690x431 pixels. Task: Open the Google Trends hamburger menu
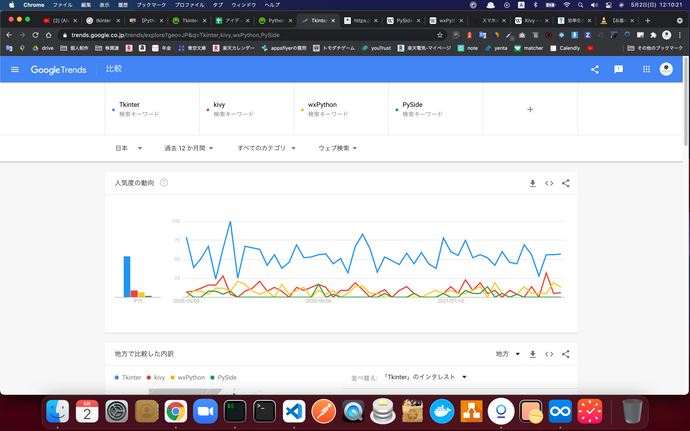click(x=15, y=69)
